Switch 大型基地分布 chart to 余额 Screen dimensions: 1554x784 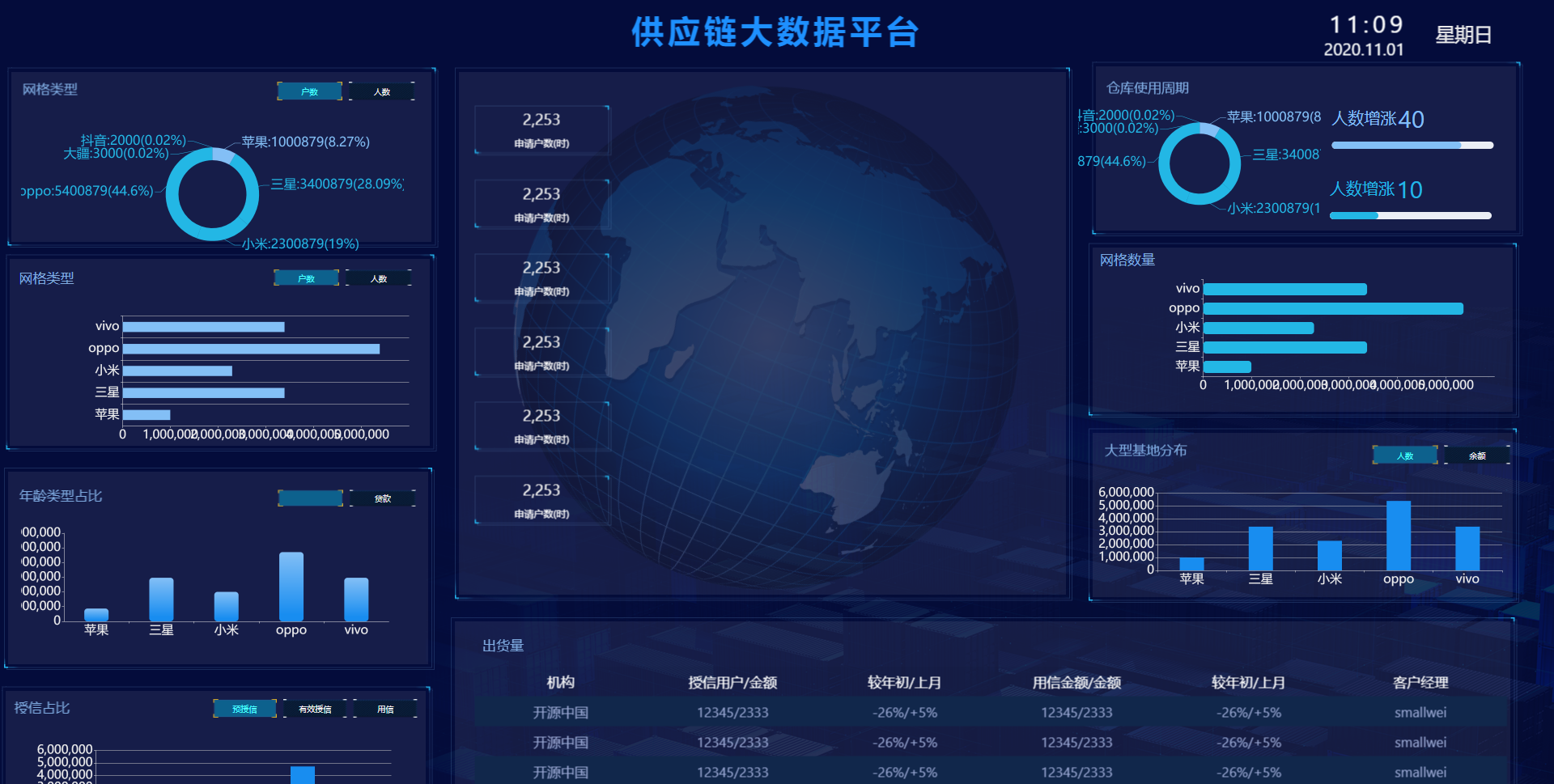(1476, 456)
